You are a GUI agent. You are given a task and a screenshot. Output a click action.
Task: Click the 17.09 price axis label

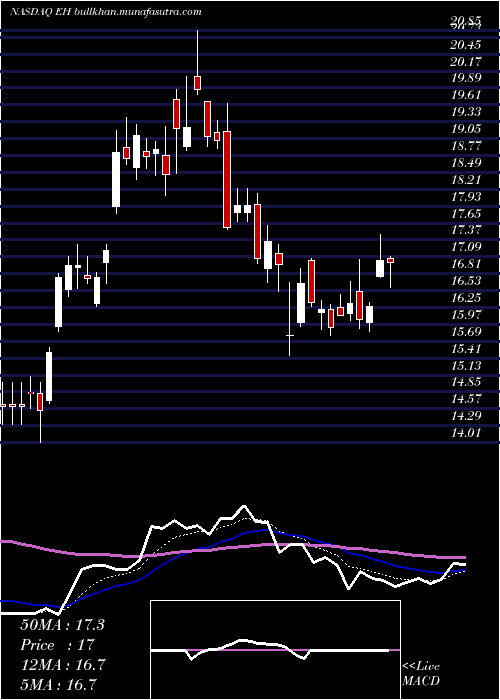[x=466, y=247]
